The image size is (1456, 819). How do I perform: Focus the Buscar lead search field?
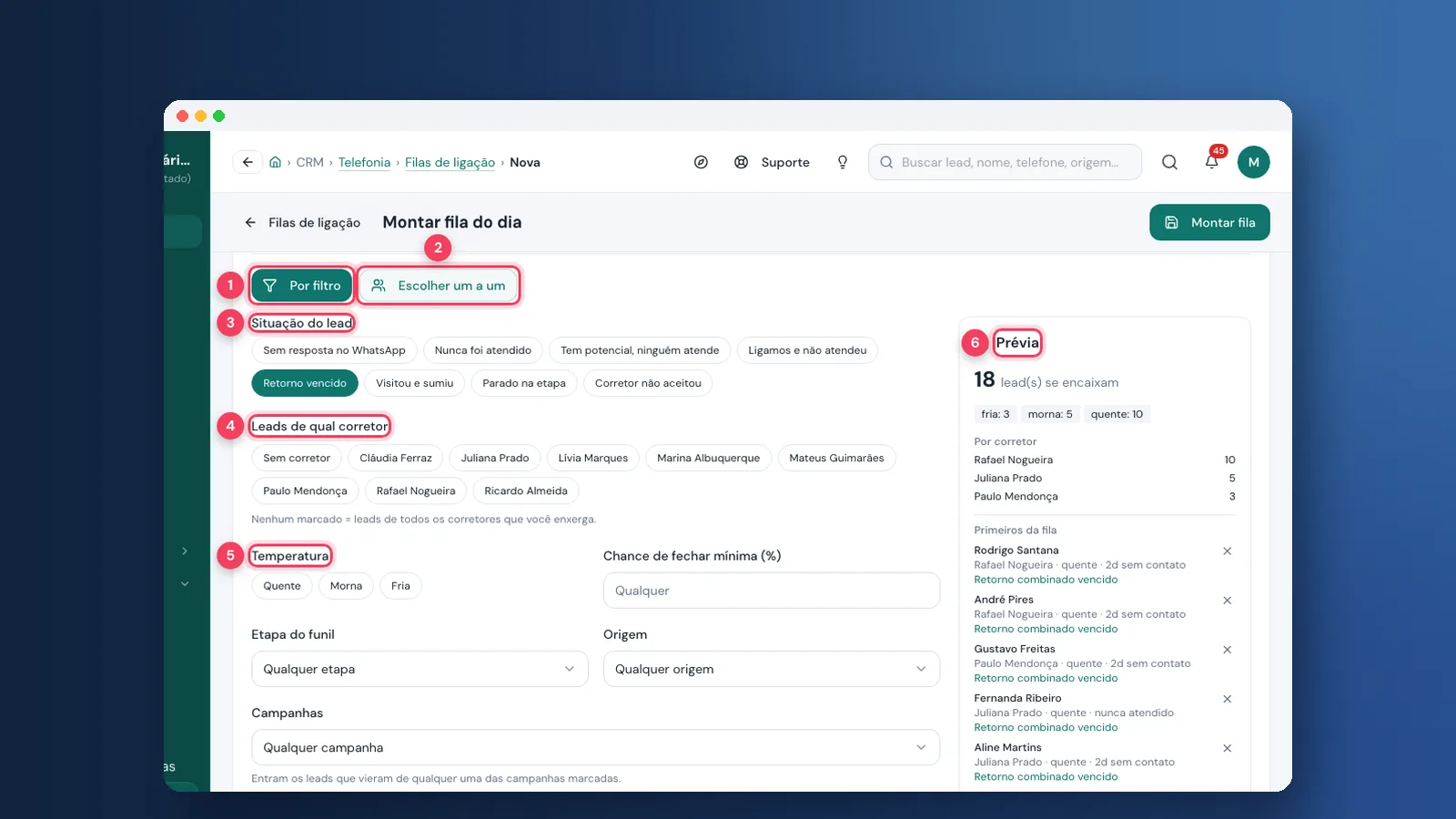(x=1005, y=162)
